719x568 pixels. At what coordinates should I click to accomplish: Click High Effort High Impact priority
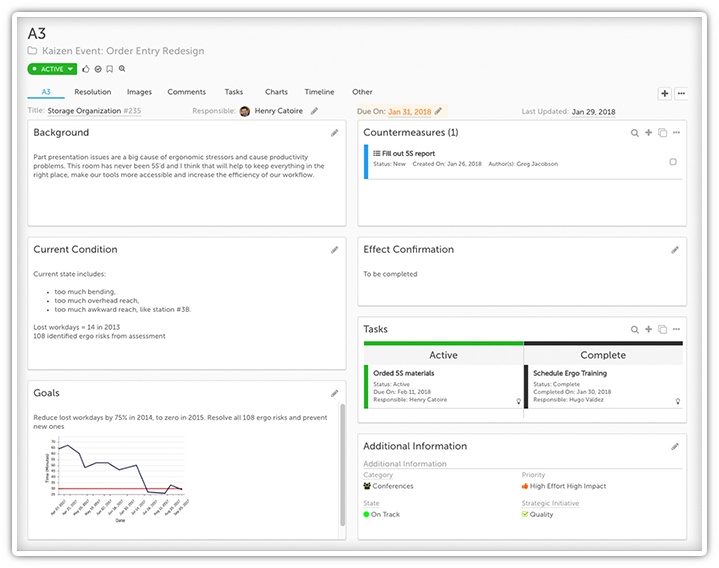[568, 486]
